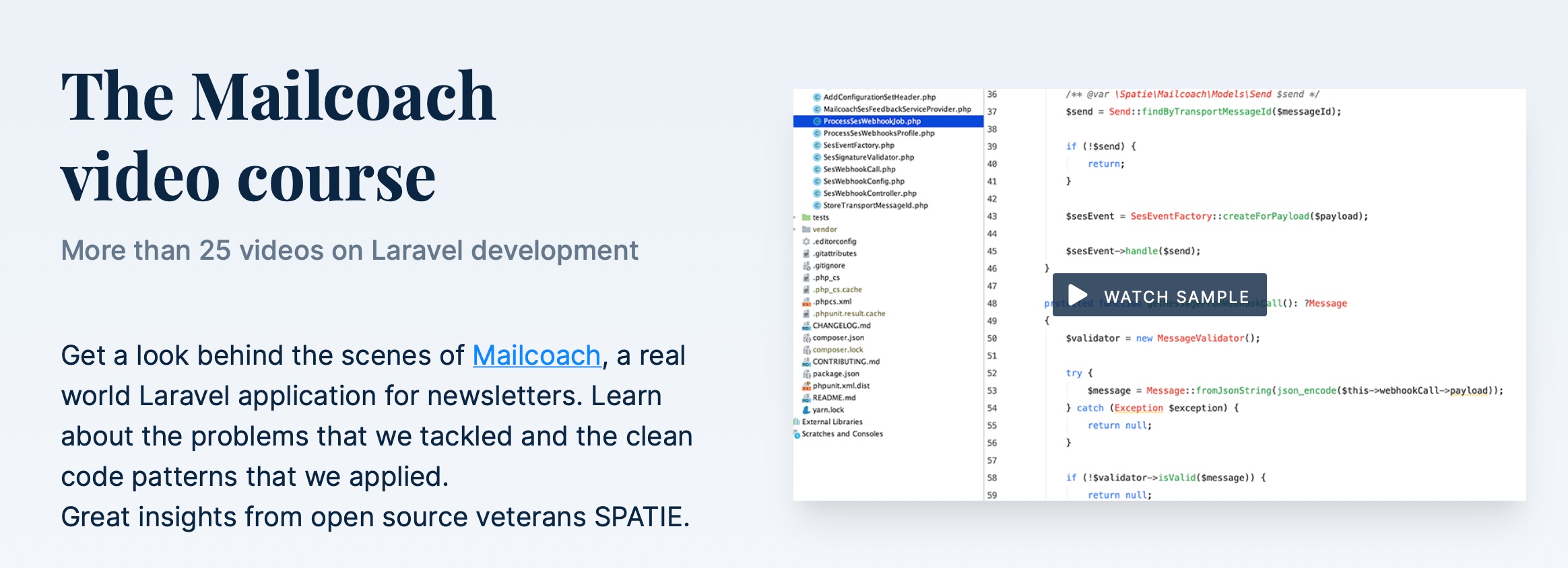Click the code line "$send = Send::findByTransportMessageId($messageId);"
This screenshot has width=1568, height=568.
pyautogui.click(x=1203, y=112)
